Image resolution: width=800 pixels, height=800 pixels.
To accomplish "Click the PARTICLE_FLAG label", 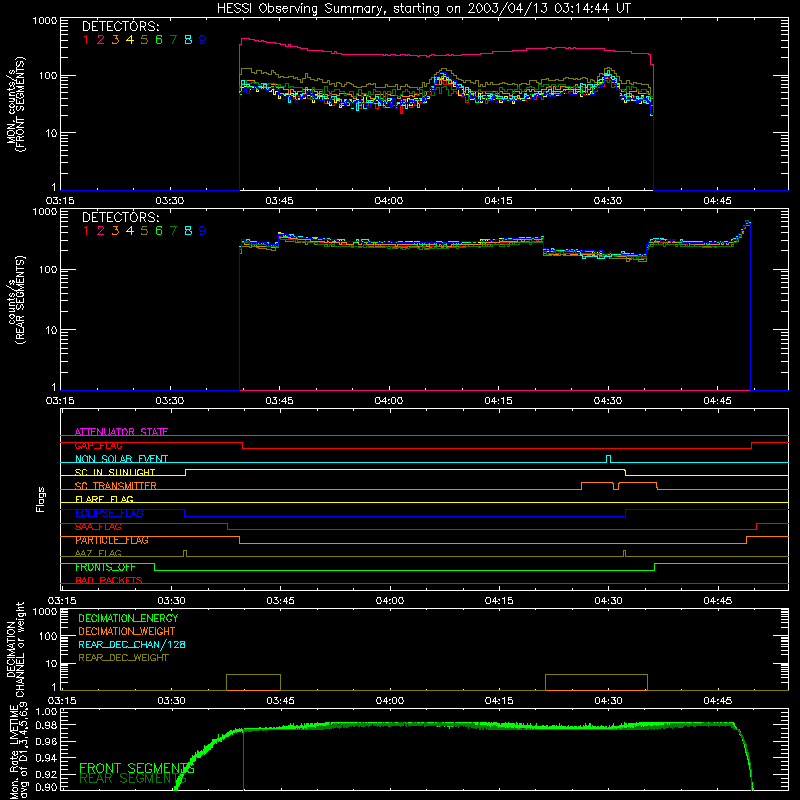I will point(112,540).
